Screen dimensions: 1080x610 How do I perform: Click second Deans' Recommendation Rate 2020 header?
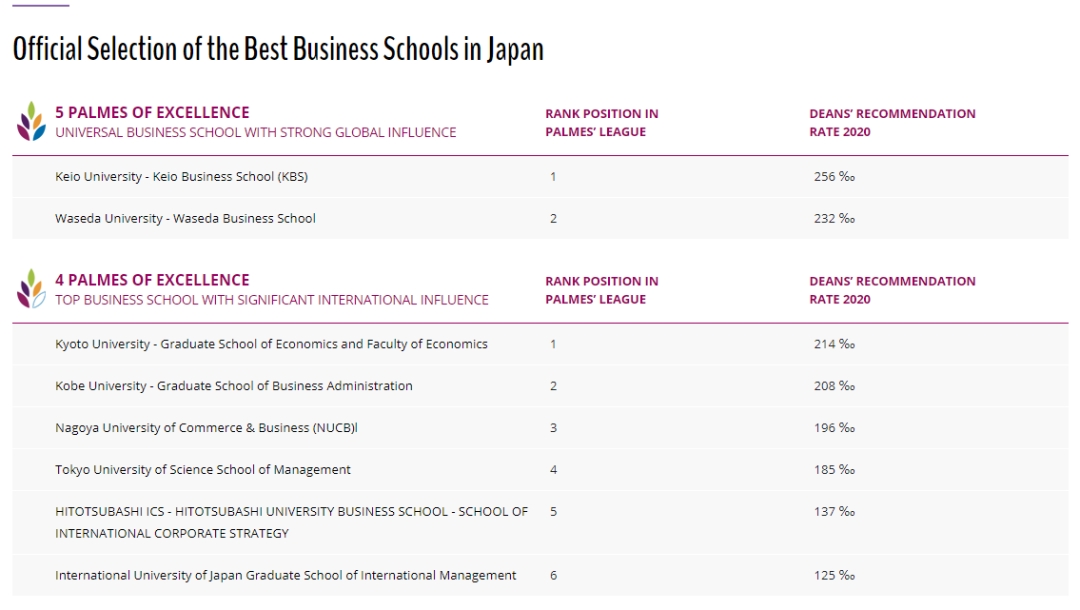(893, 290)
